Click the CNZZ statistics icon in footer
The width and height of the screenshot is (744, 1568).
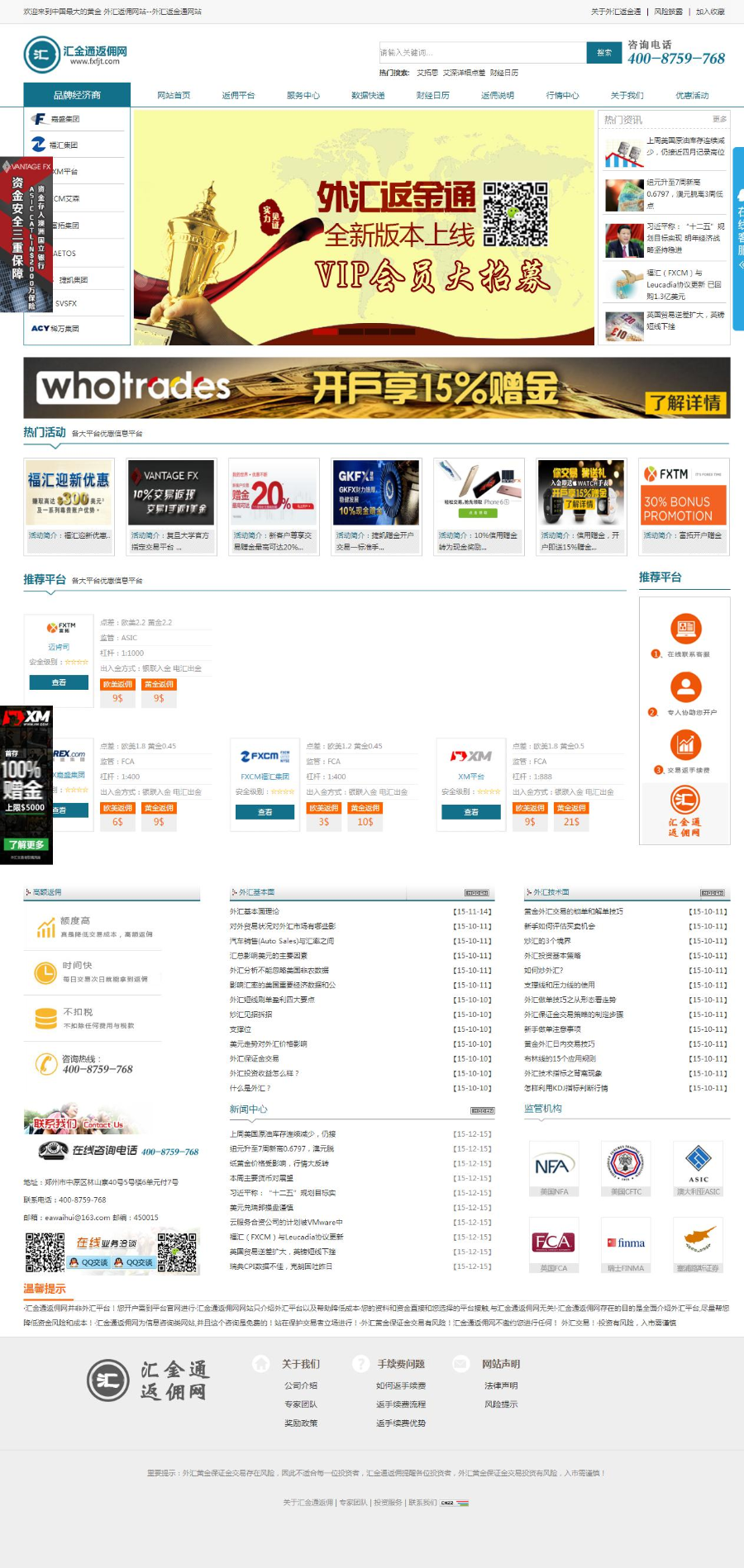pyautogui.click(x=455, y=1503)
